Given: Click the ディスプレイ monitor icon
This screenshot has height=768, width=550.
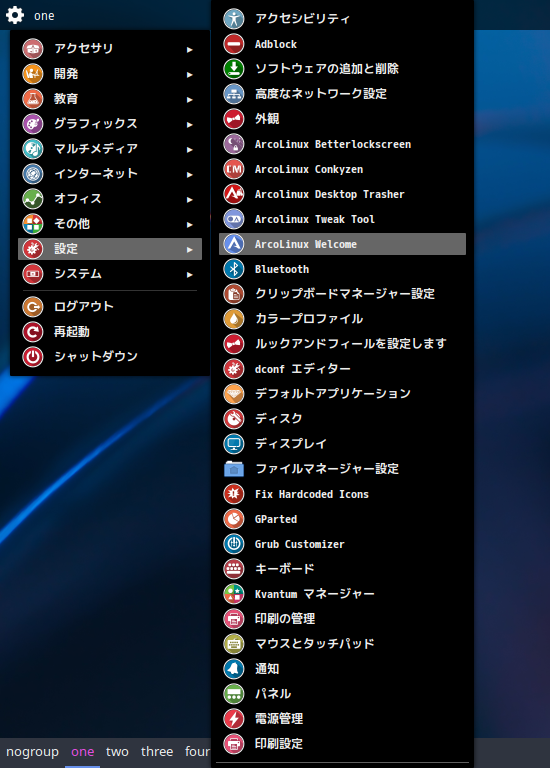Looking at the screenshot, I should tap(234, 444).
